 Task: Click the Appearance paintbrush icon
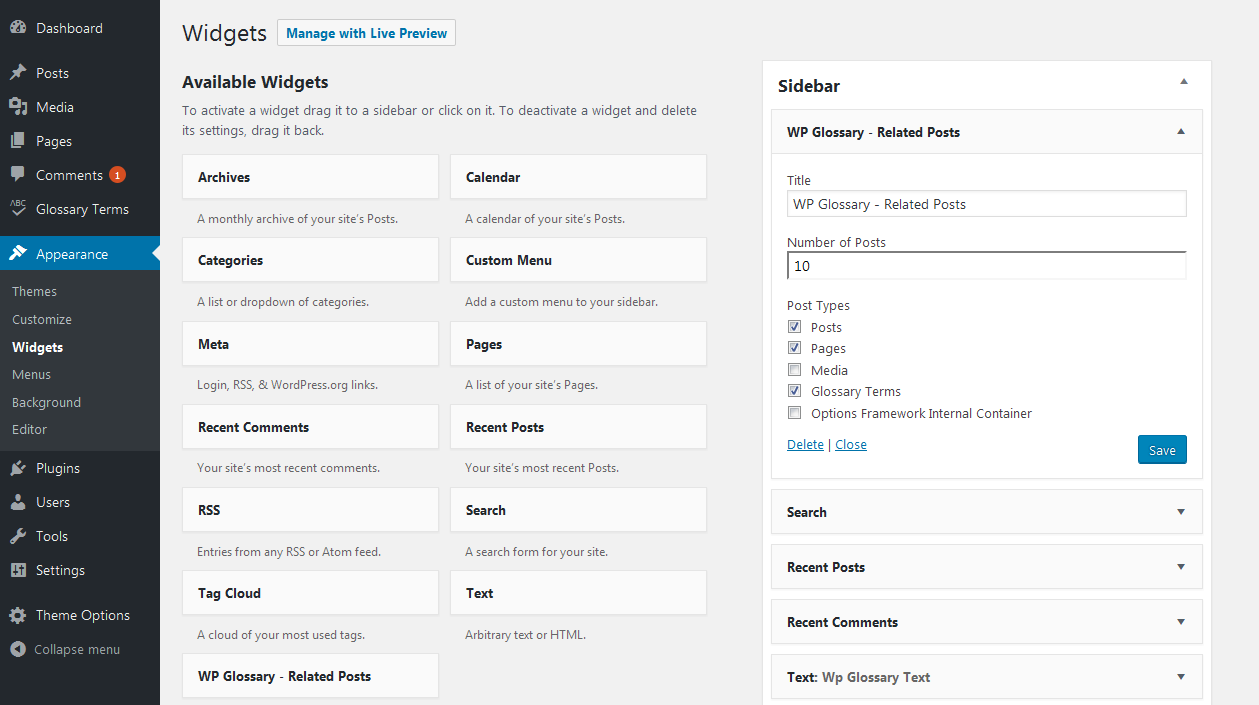coord(19,253)
